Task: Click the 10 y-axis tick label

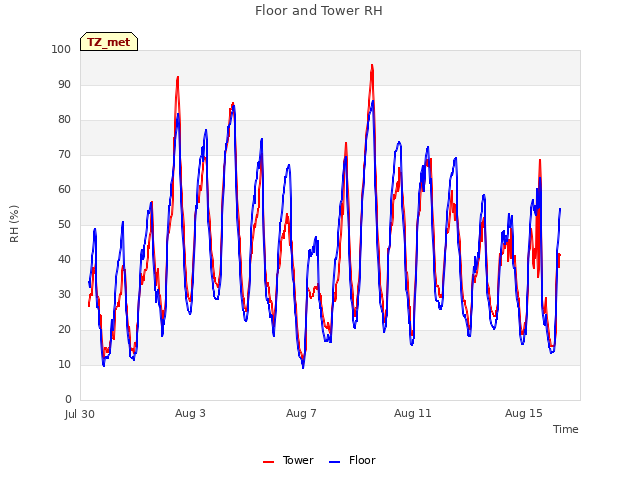Action: [x=64, y=364]
